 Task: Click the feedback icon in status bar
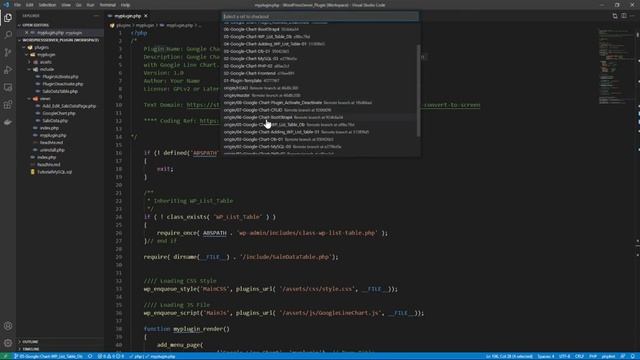pyautogui.click(x=623, y=356)
